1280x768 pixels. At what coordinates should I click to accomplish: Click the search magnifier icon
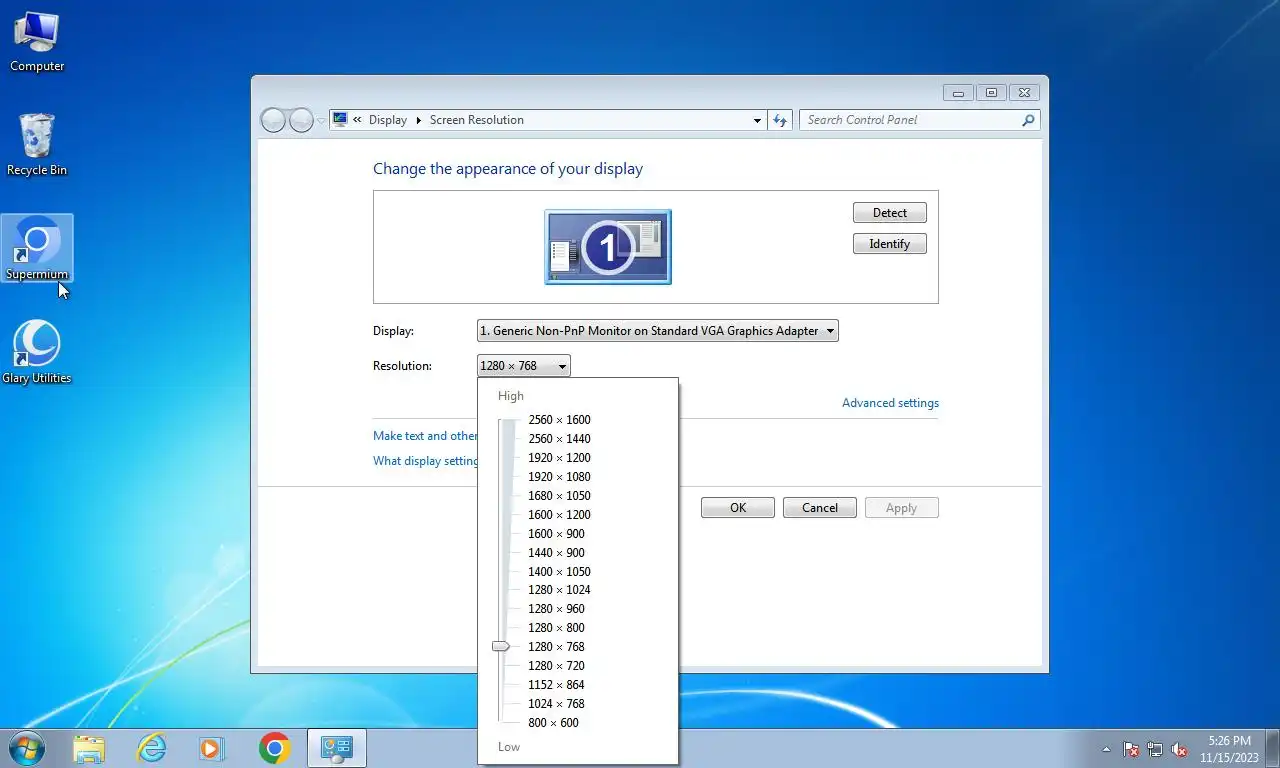(x=1028, y=120)
